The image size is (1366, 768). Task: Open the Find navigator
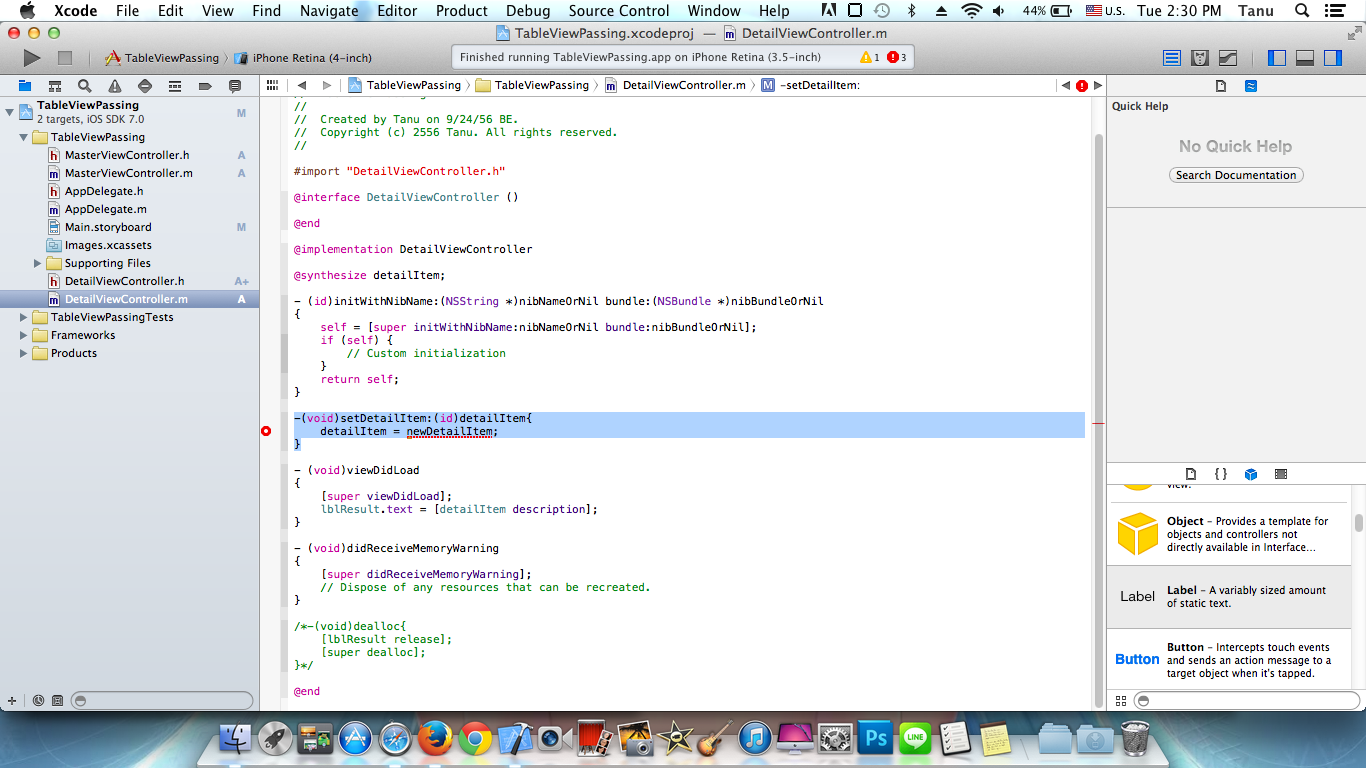[84, 86]
